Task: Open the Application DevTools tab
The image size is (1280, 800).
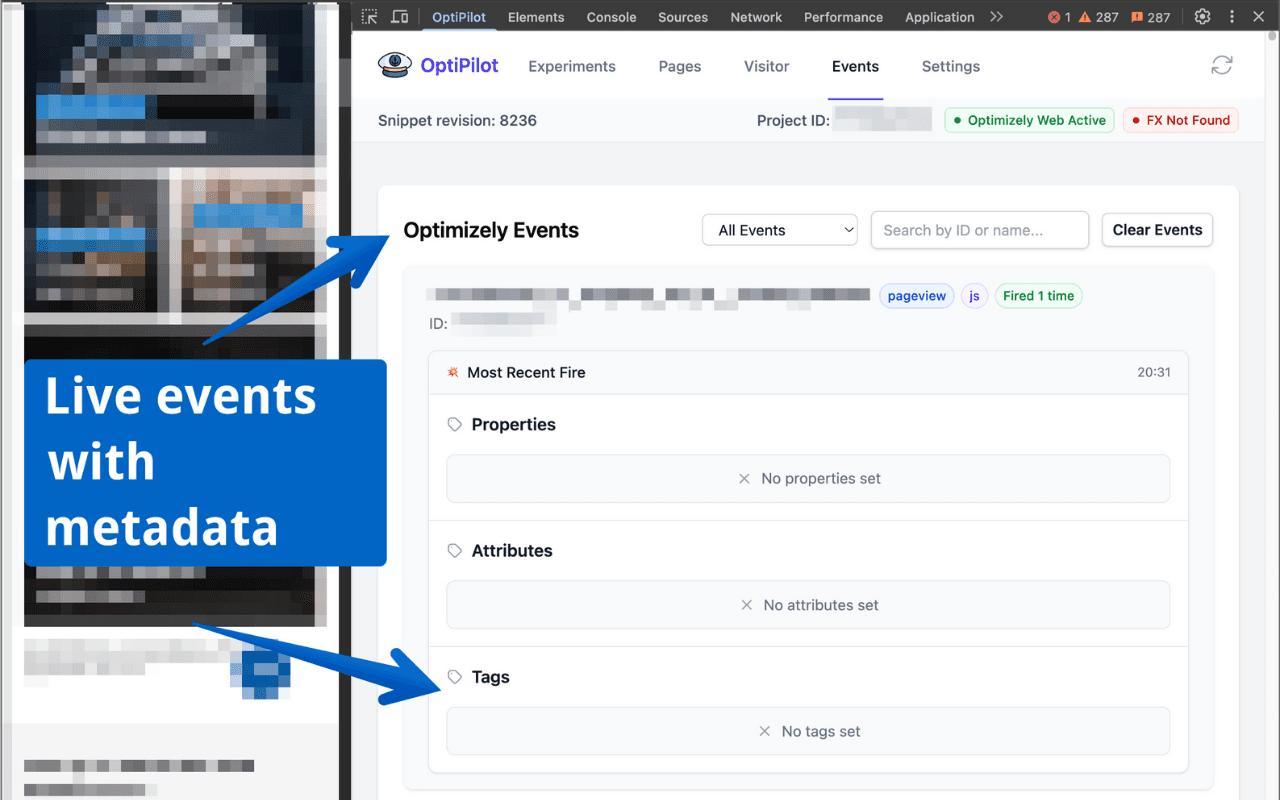Action: coord(939,17)
